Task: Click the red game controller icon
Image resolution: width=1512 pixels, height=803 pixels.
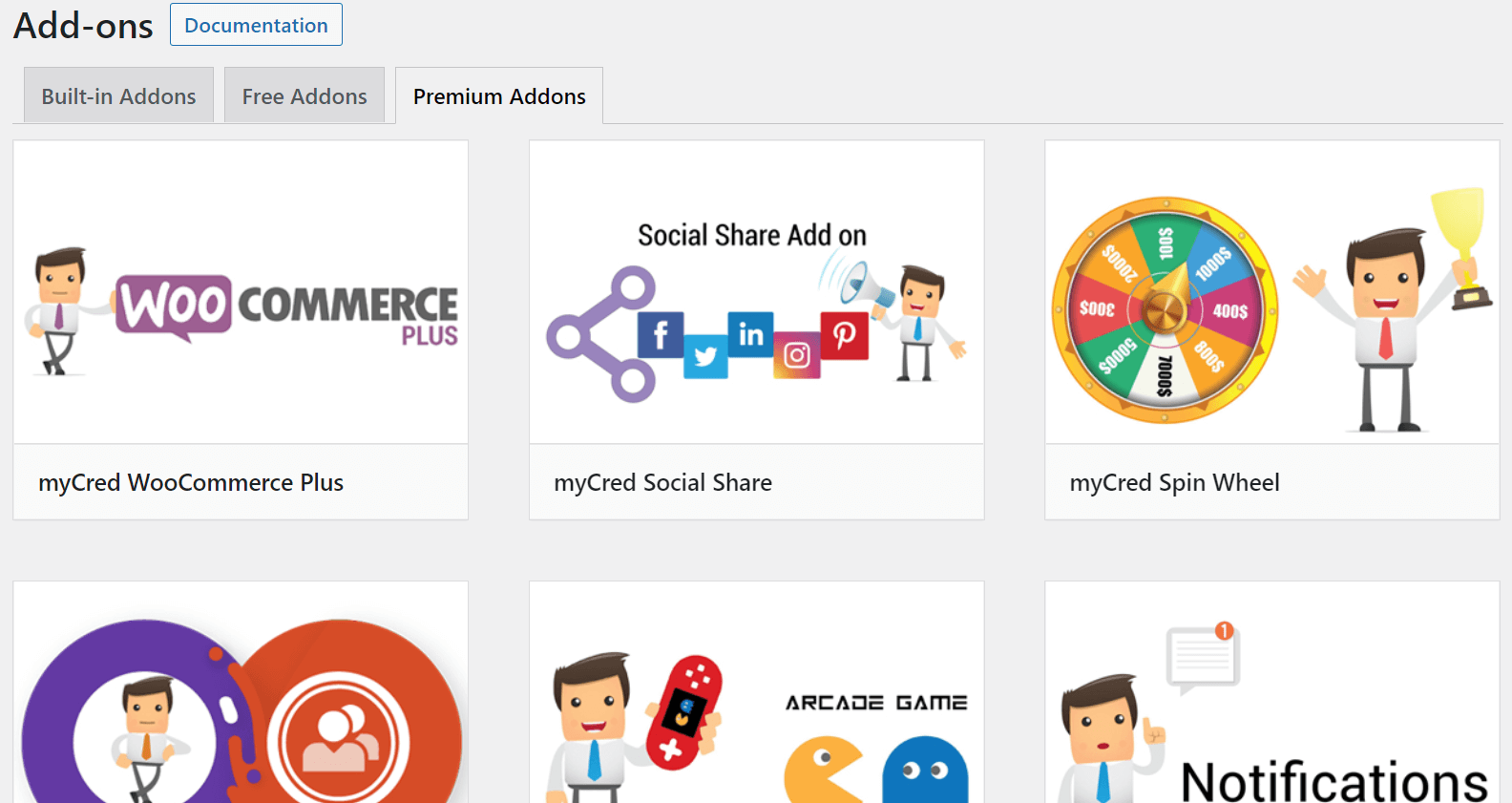Action: 684,711
